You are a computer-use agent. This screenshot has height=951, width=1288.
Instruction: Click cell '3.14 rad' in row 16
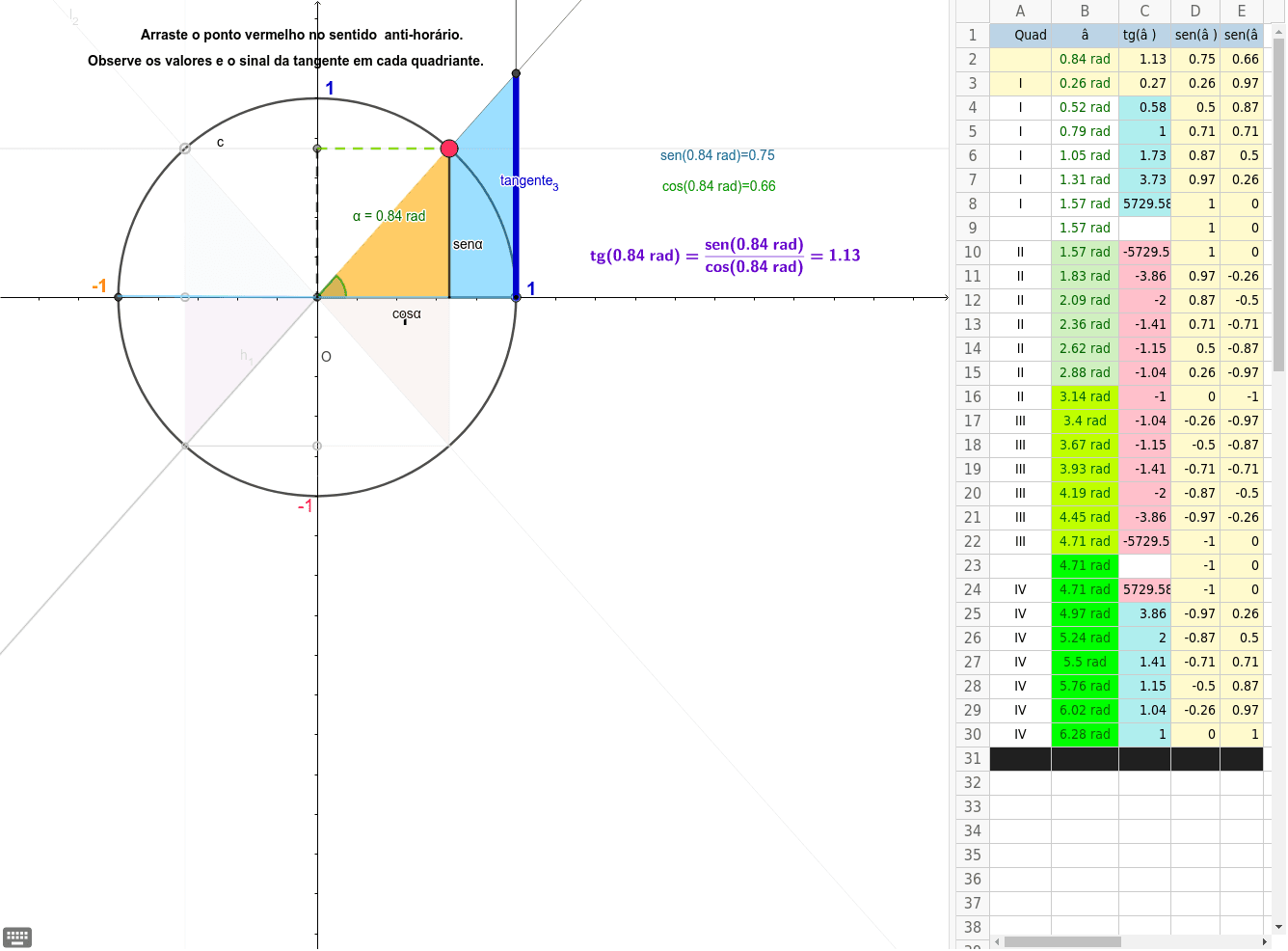1085,396
